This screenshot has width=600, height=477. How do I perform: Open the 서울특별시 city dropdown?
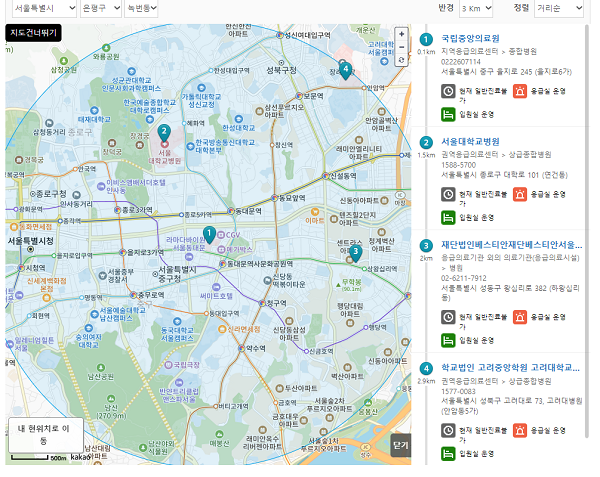tap(44, 8)
